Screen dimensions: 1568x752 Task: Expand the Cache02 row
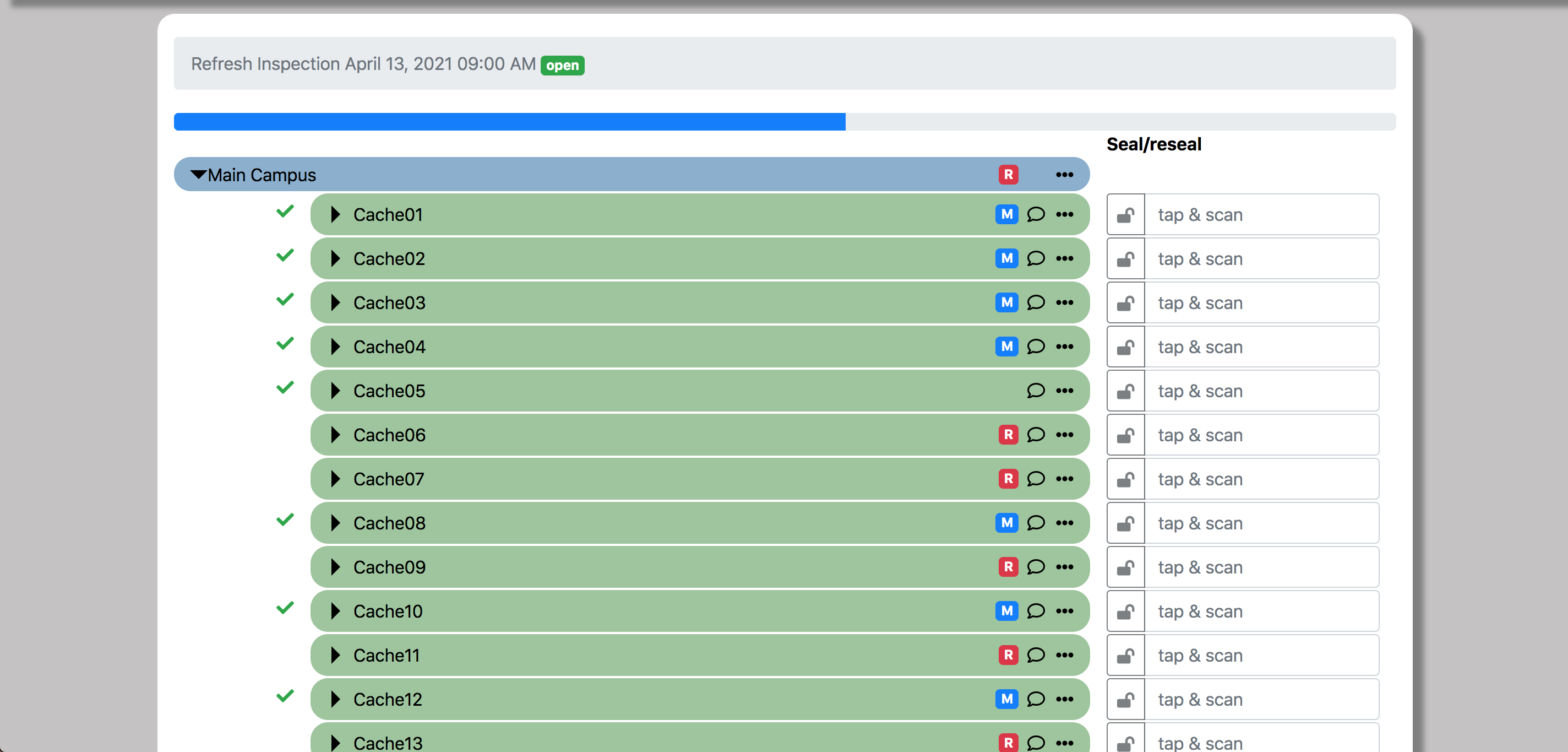click(x=335, y=259)
